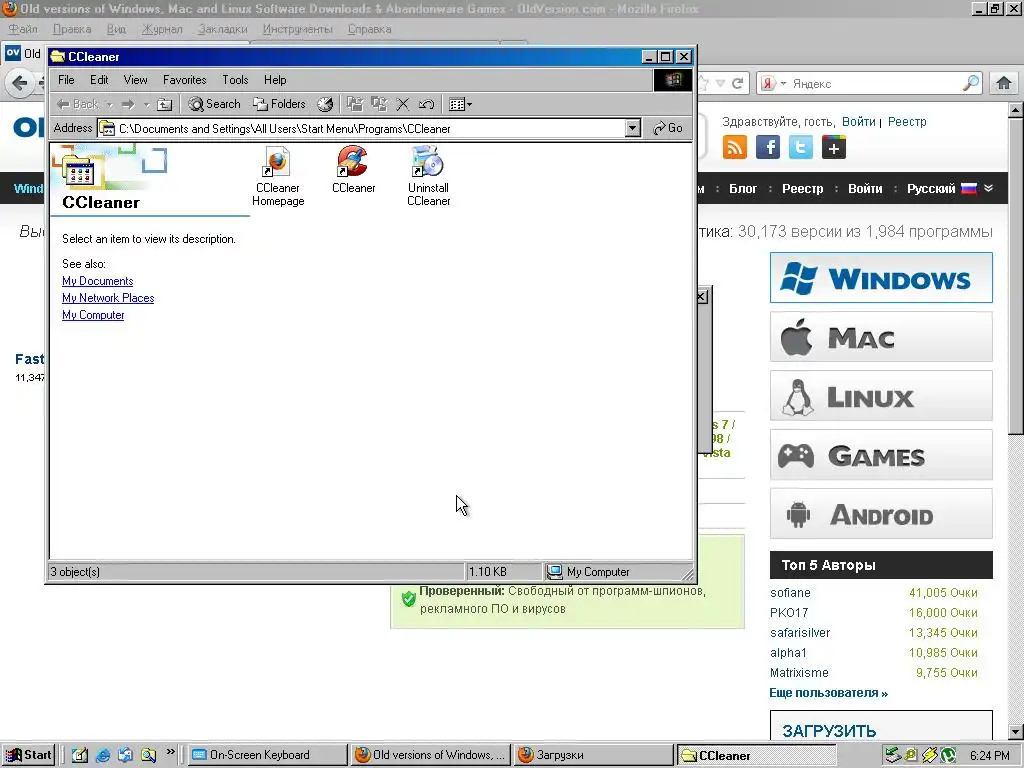Viewport: 1024px width, 768px height.
Task: Open Блог in the site navigation bar
Action: coord(743,189)
